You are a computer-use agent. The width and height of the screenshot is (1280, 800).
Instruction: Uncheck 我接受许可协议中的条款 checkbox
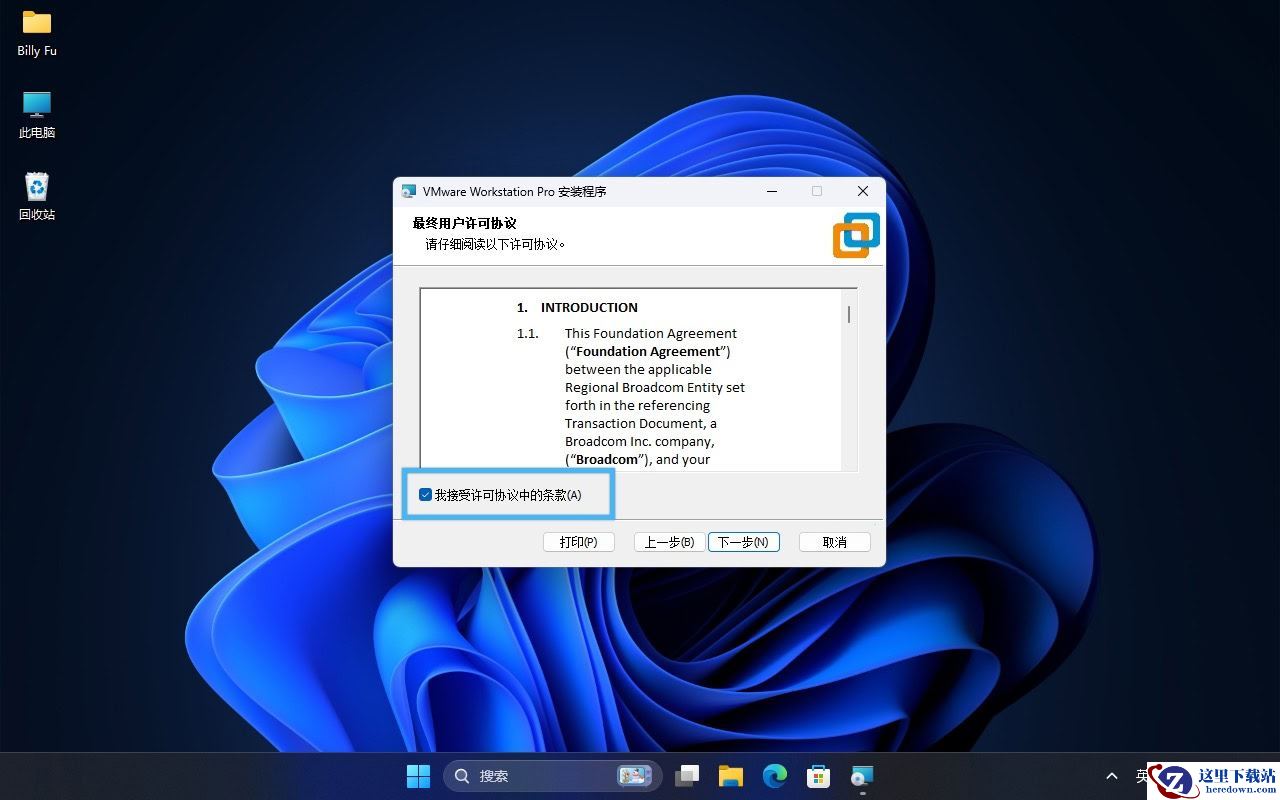point(426,495)
